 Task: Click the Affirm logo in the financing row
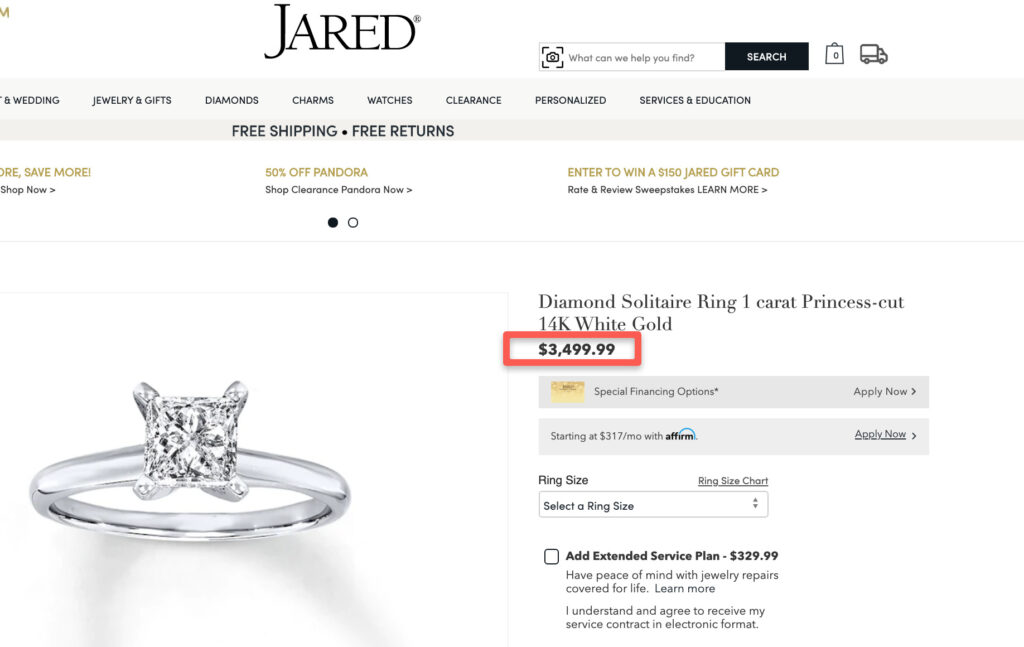point(680,435)
